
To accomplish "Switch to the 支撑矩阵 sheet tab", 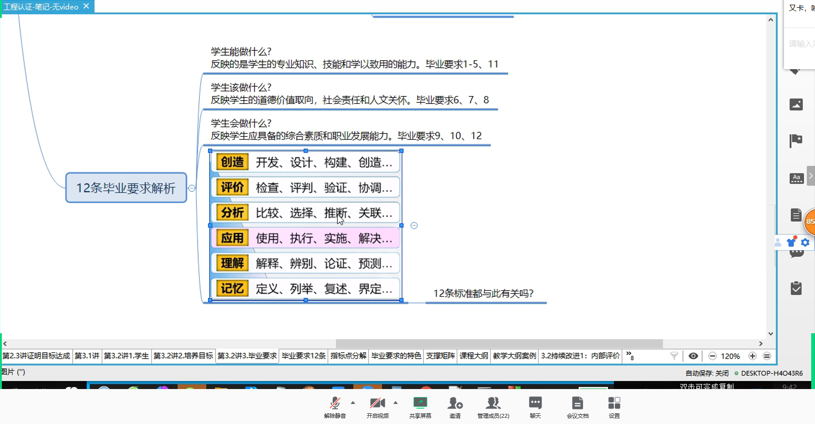I will click(x=440, y=356).
